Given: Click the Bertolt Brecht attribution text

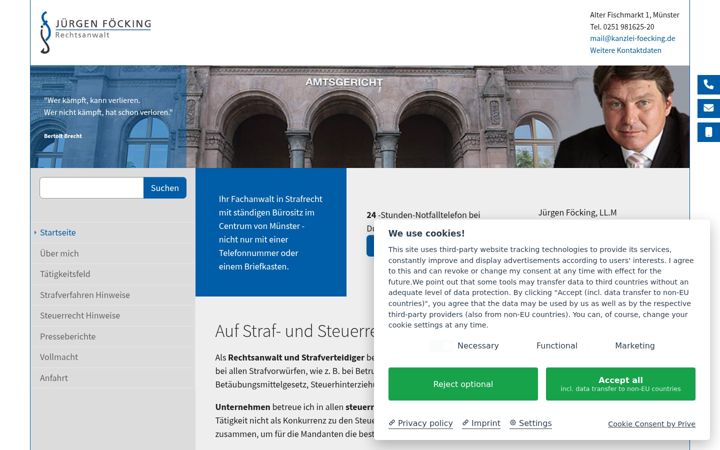Looking at the screenshot, I should coord(63,136).
